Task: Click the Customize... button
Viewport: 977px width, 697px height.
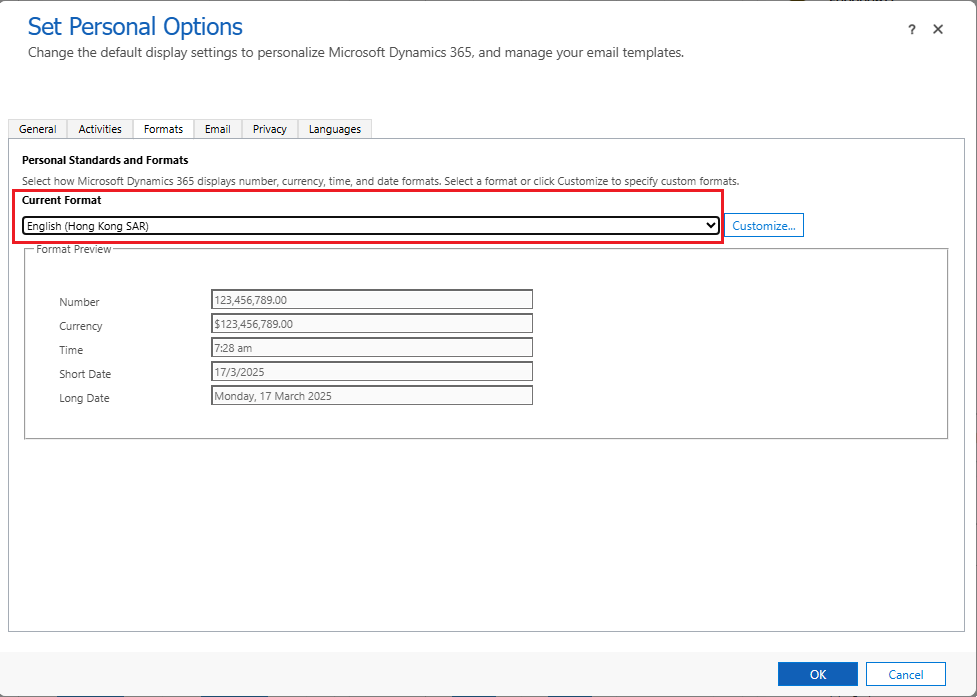Action: click(763, 226)
